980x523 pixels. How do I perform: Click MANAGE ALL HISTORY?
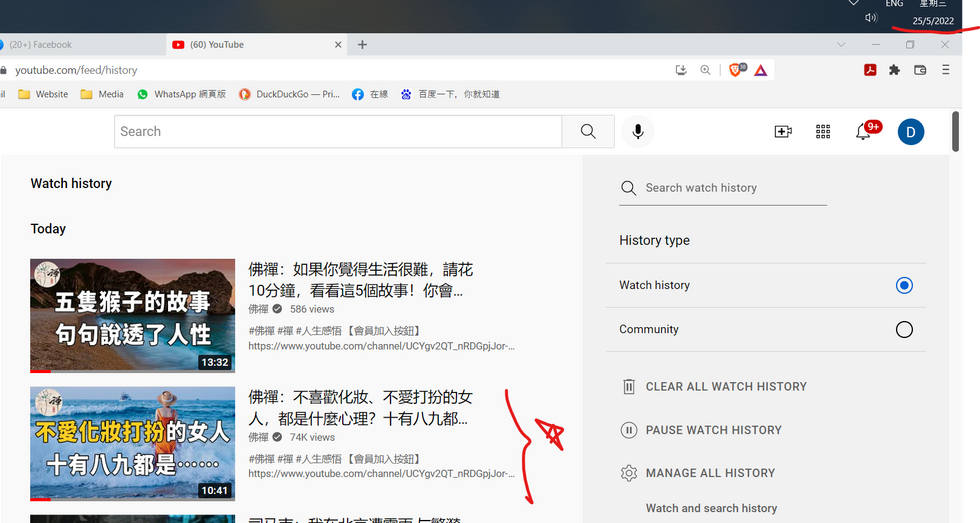click(x=710, y=473)
